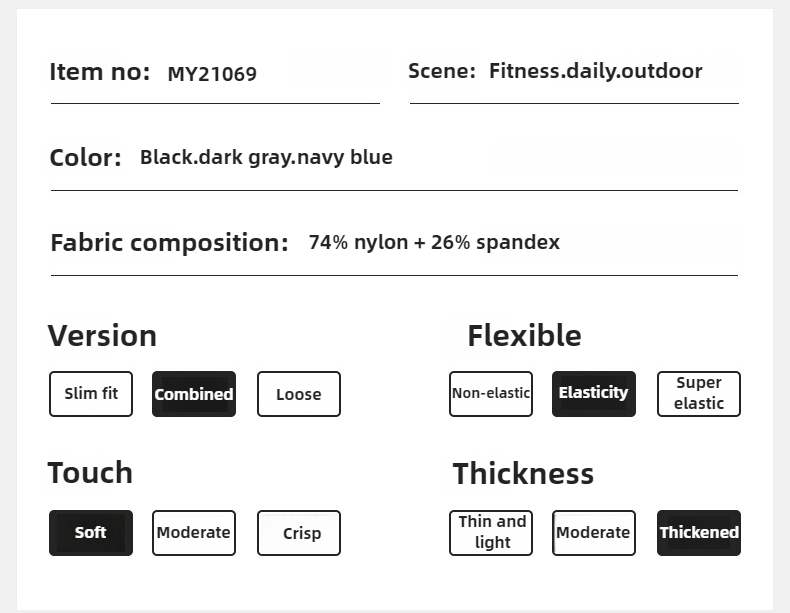This screenshot has width=790, height=613.
Task: Click the Elasticity box under Flexible
Action: pyautogui.click(x=594, y=393)
